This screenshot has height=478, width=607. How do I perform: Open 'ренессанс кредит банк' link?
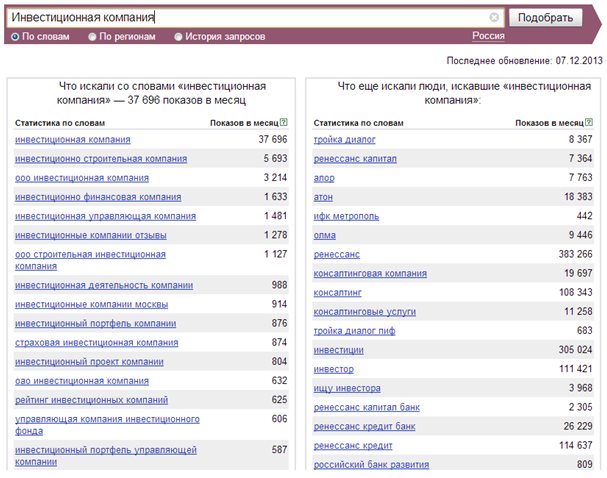(x=364, y=427)
